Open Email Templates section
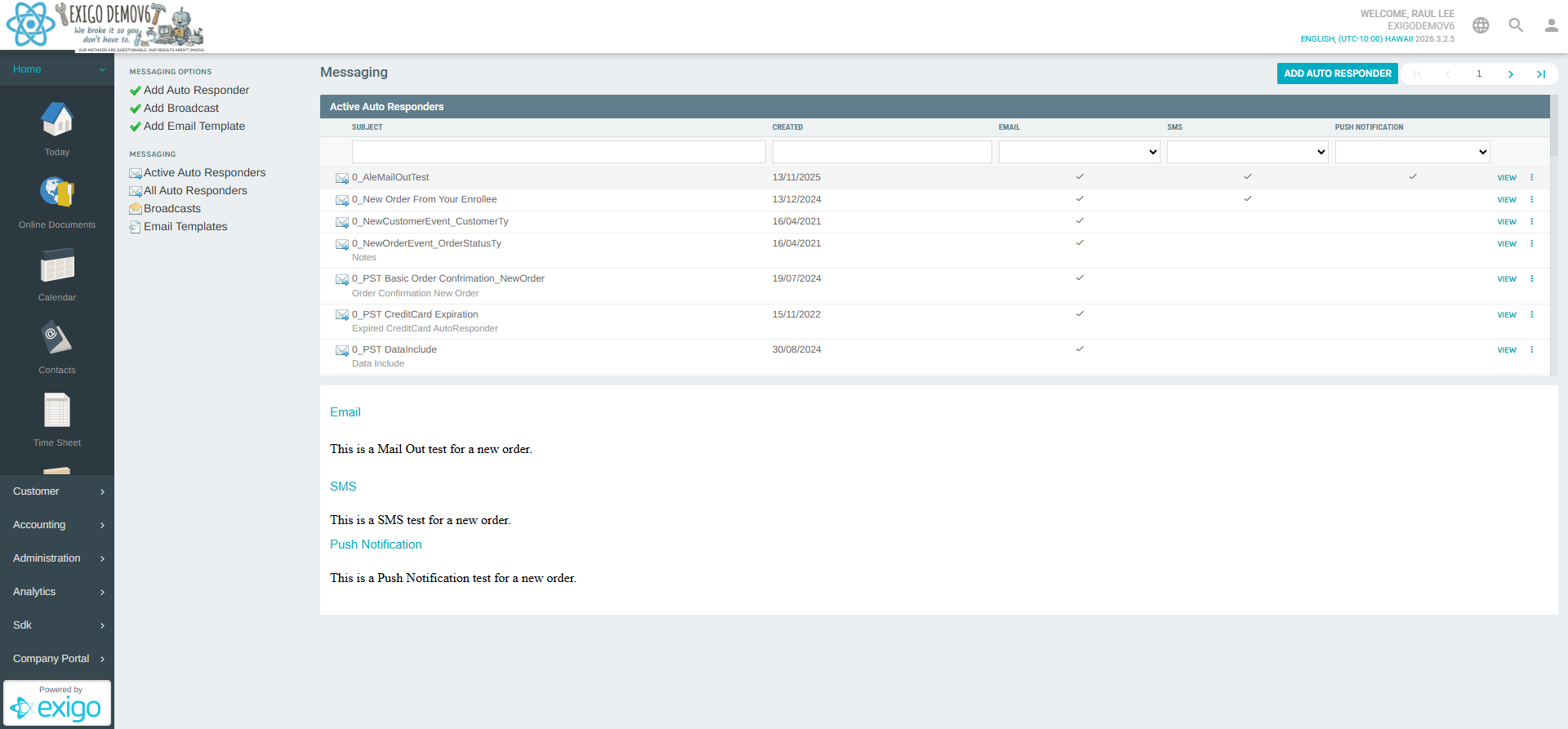The image size is (1568, 729). tap(185, 226)
